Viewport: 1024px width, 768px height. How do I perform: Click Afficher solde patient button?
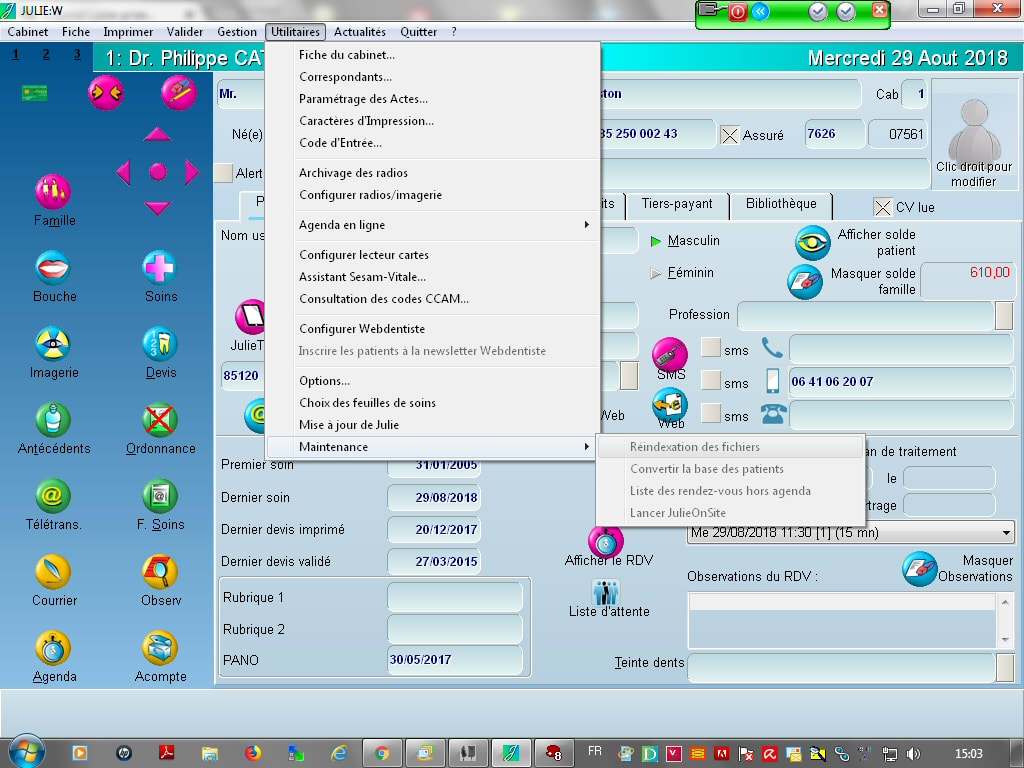[813, 243]
